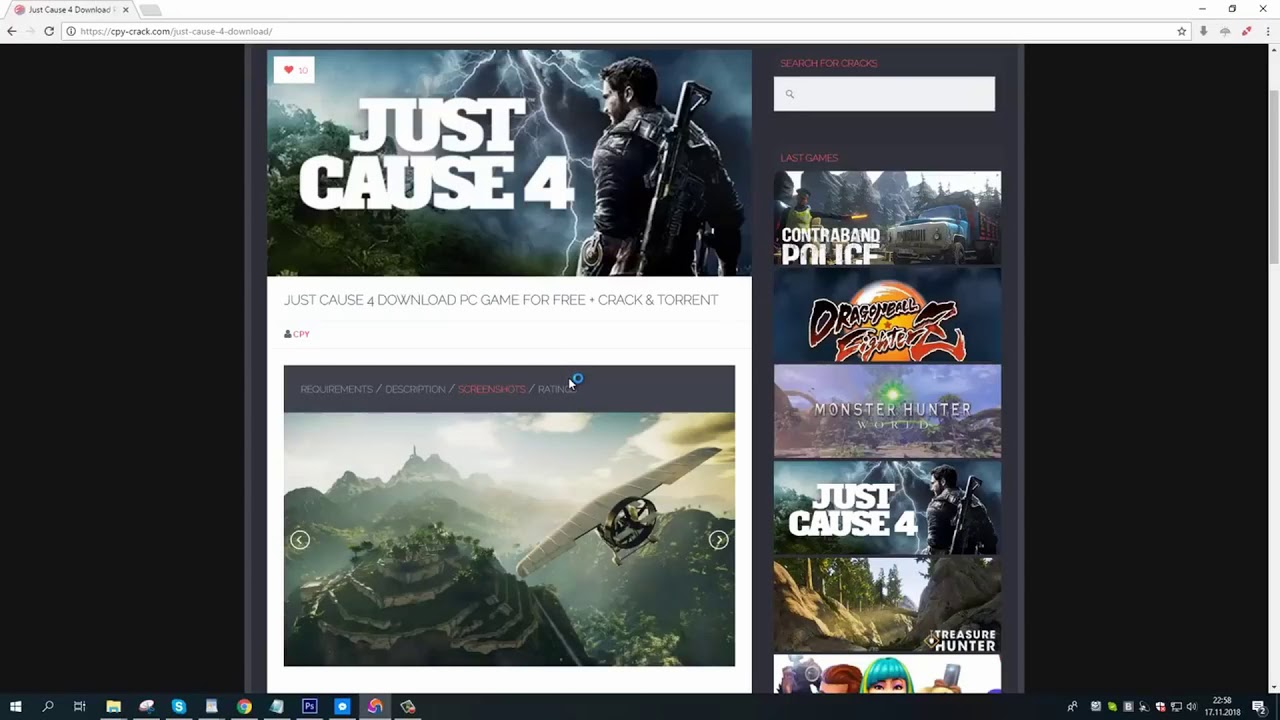Screen dimensions: 1280x720
Task: Switch to the Ratings tab
Action: coord(556,389)
